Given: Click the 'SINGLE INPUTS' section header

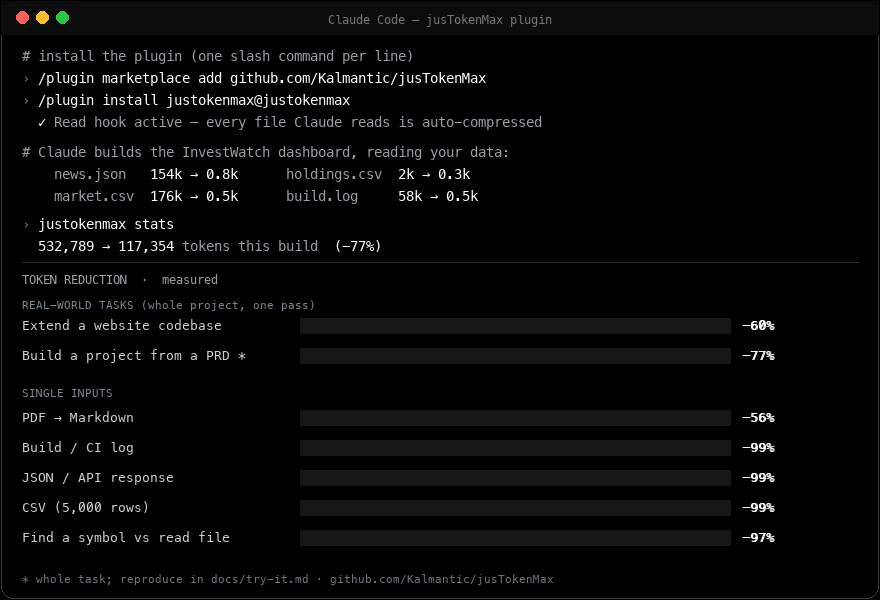Looking at the screenshot, I should [x=67, y=393].
